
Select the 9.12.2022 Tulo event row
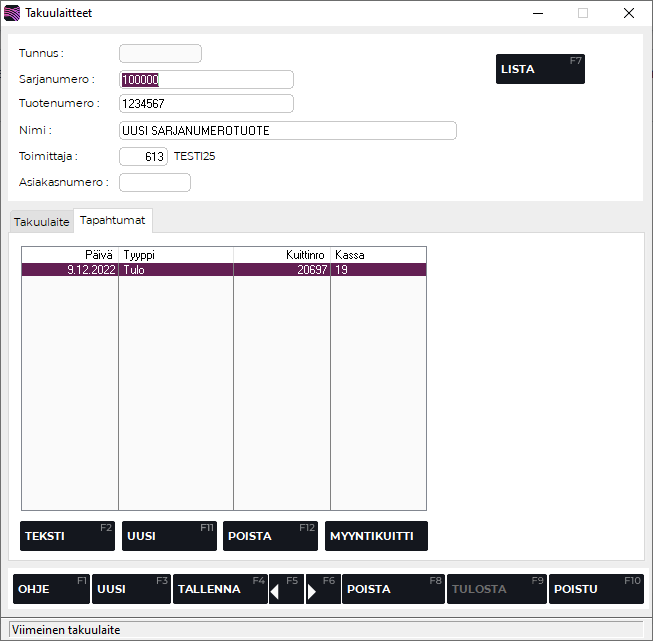click(223, 270)
